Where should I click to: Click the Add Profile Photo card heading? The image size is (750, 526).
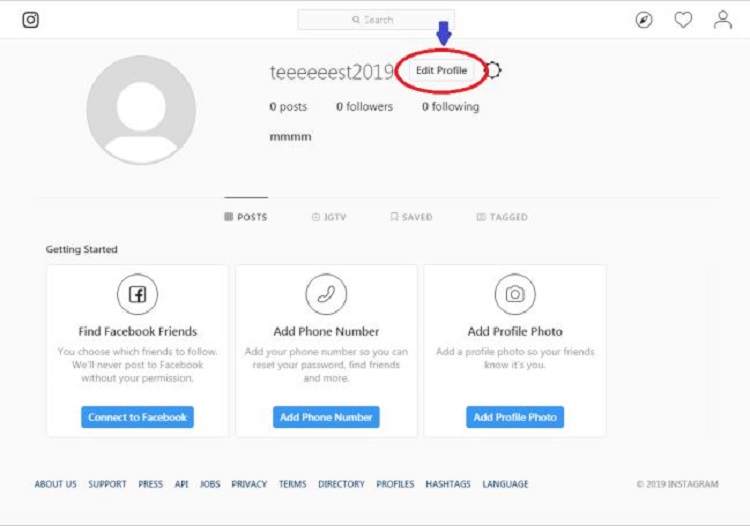[x=515, y=331]
